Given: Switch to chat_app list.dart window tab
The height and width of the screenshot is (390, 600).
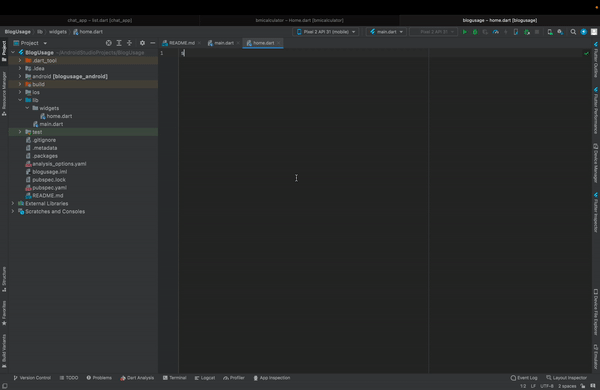Looking at the screenshot, I should 99,20.
